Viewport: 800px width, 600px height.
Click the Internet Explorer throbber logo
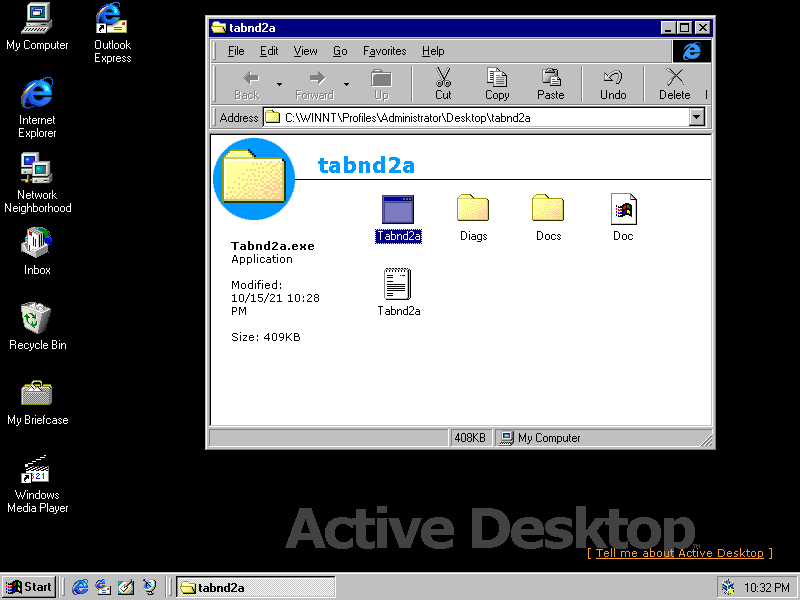pos(691,51)
